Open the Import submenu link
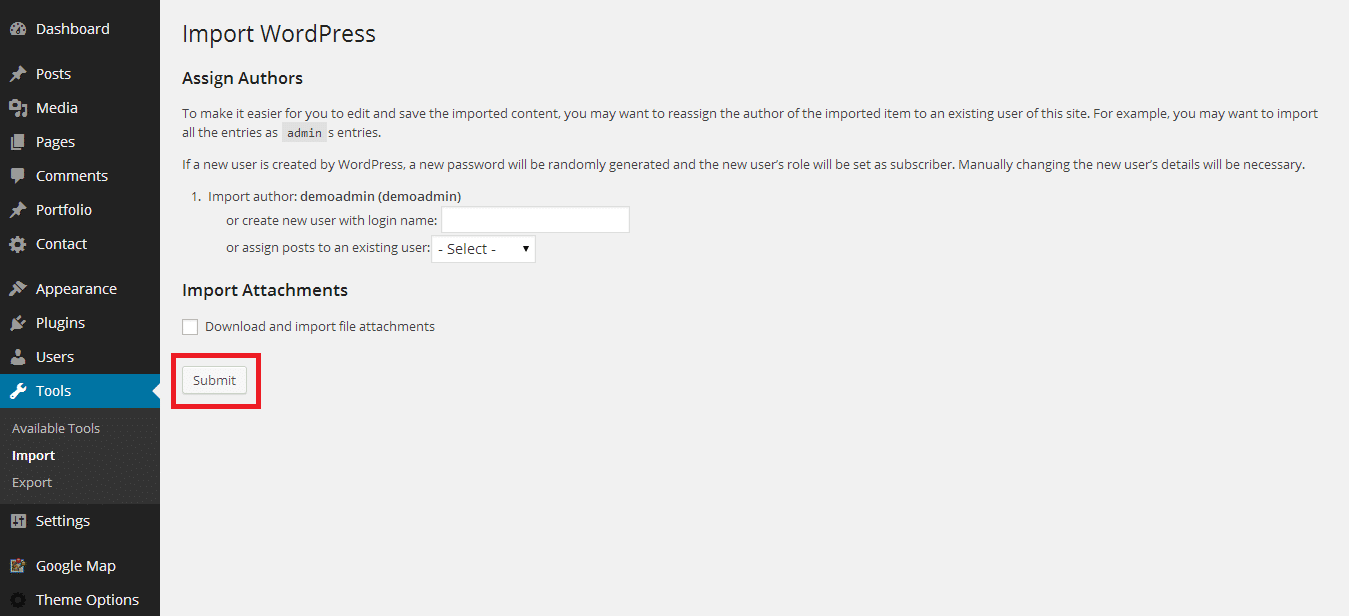Viewport: 1349px width, 616px height. (x=33, y=455)
